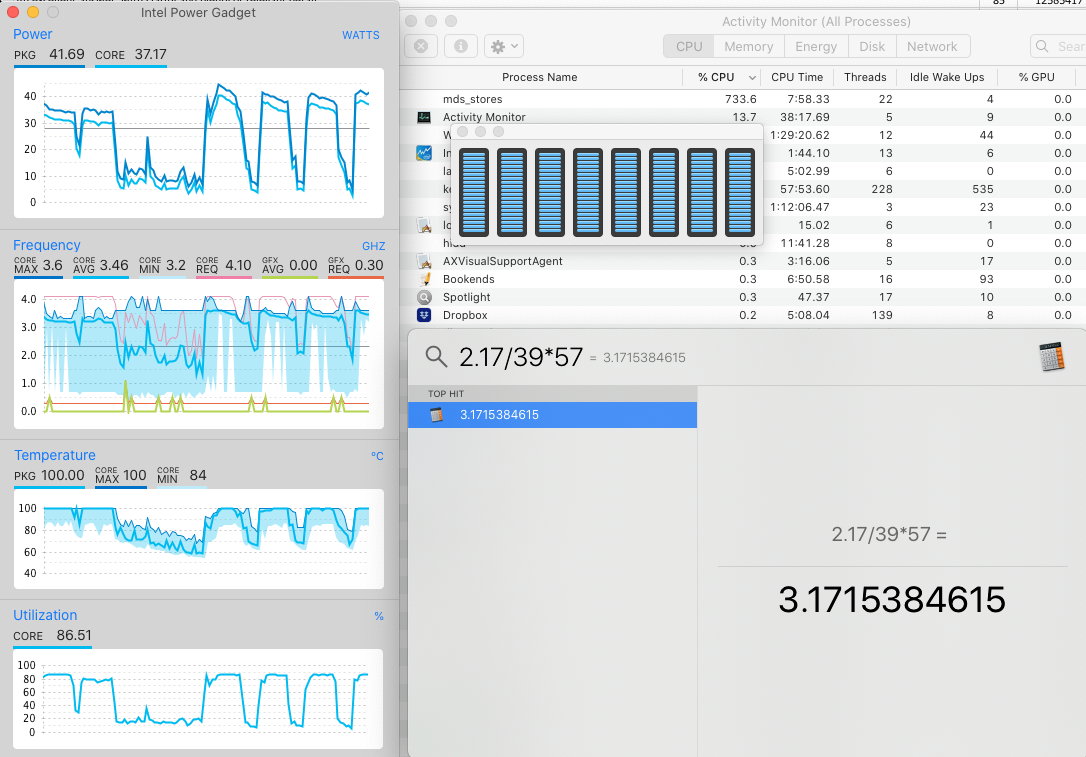
Task: Switch to the Disk tab
Action: pyautogui.click(x=872, y=46)
